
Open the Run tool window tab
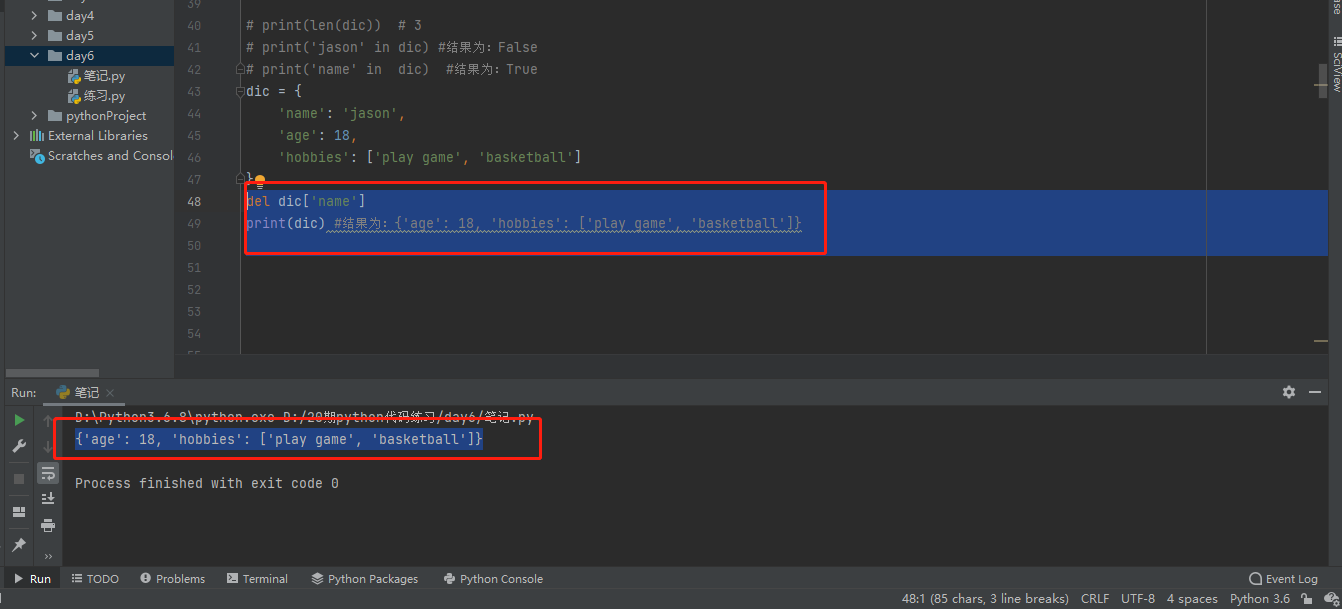point(32,578)
